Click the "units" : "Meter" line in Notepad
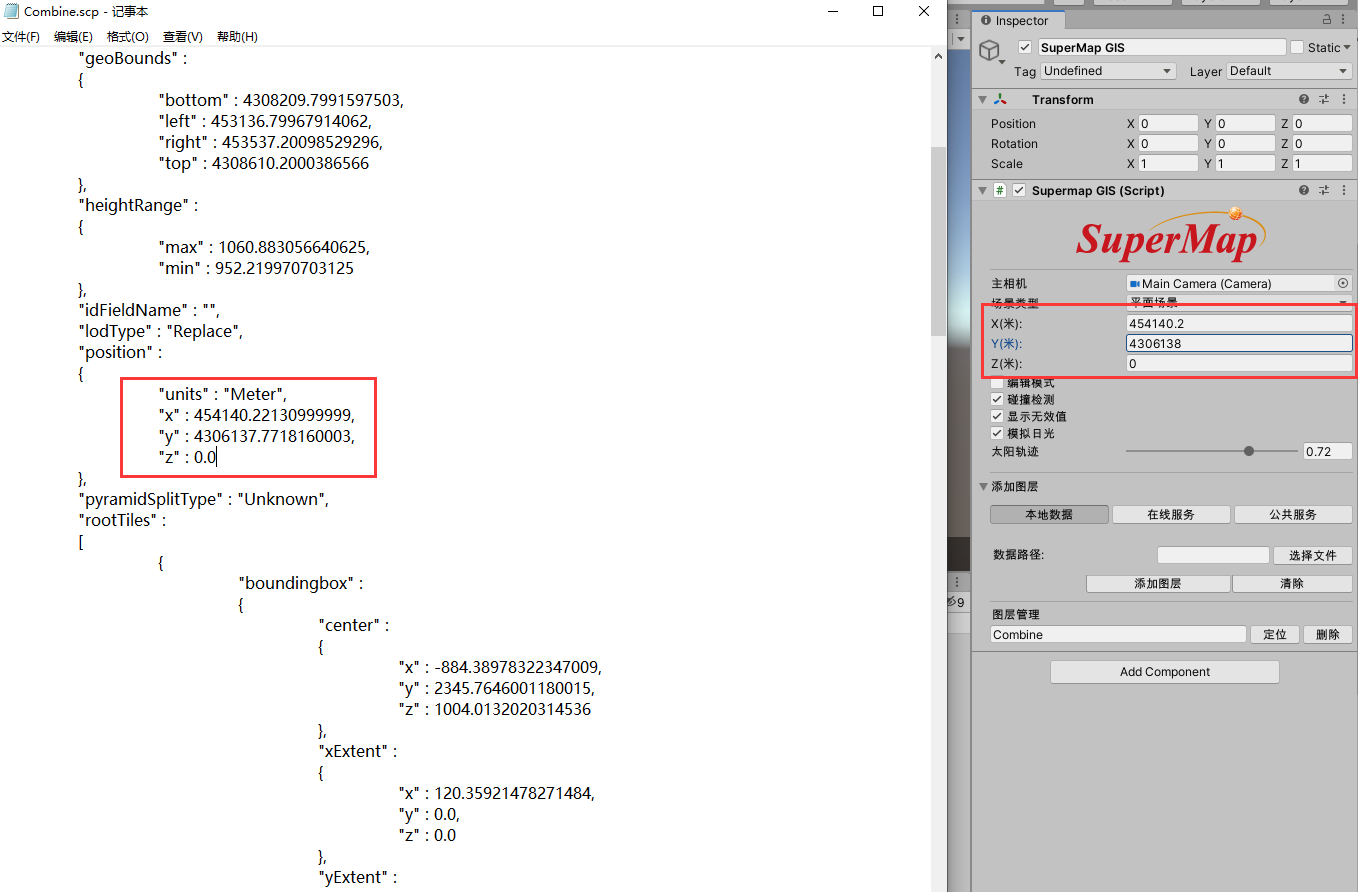 (223, 394)
